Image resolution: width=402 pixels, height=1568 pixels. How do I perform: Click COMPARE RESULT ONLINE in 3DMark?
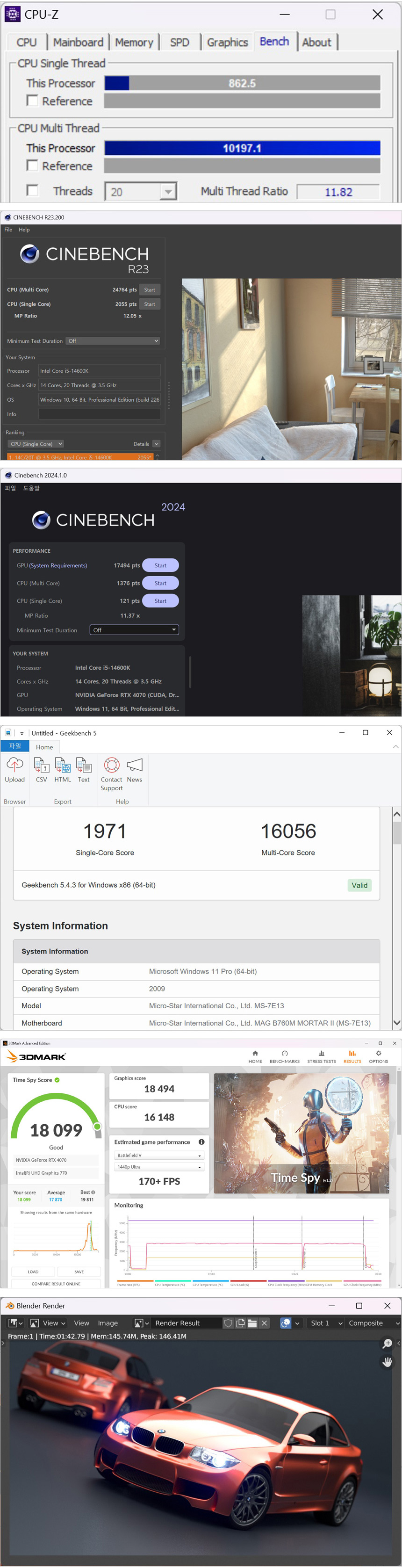pos(56,1284)
